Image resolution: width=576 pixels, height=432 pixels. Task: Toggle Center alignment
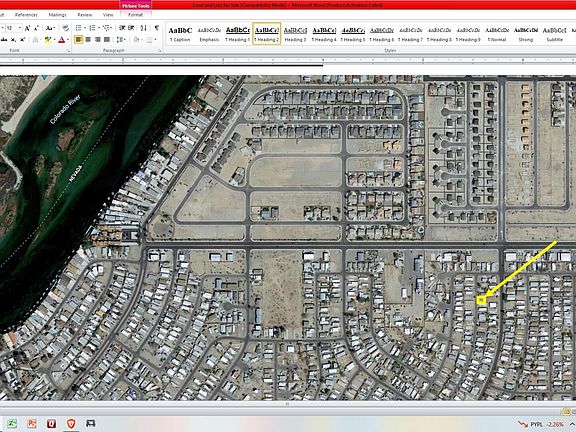[88, 40]
